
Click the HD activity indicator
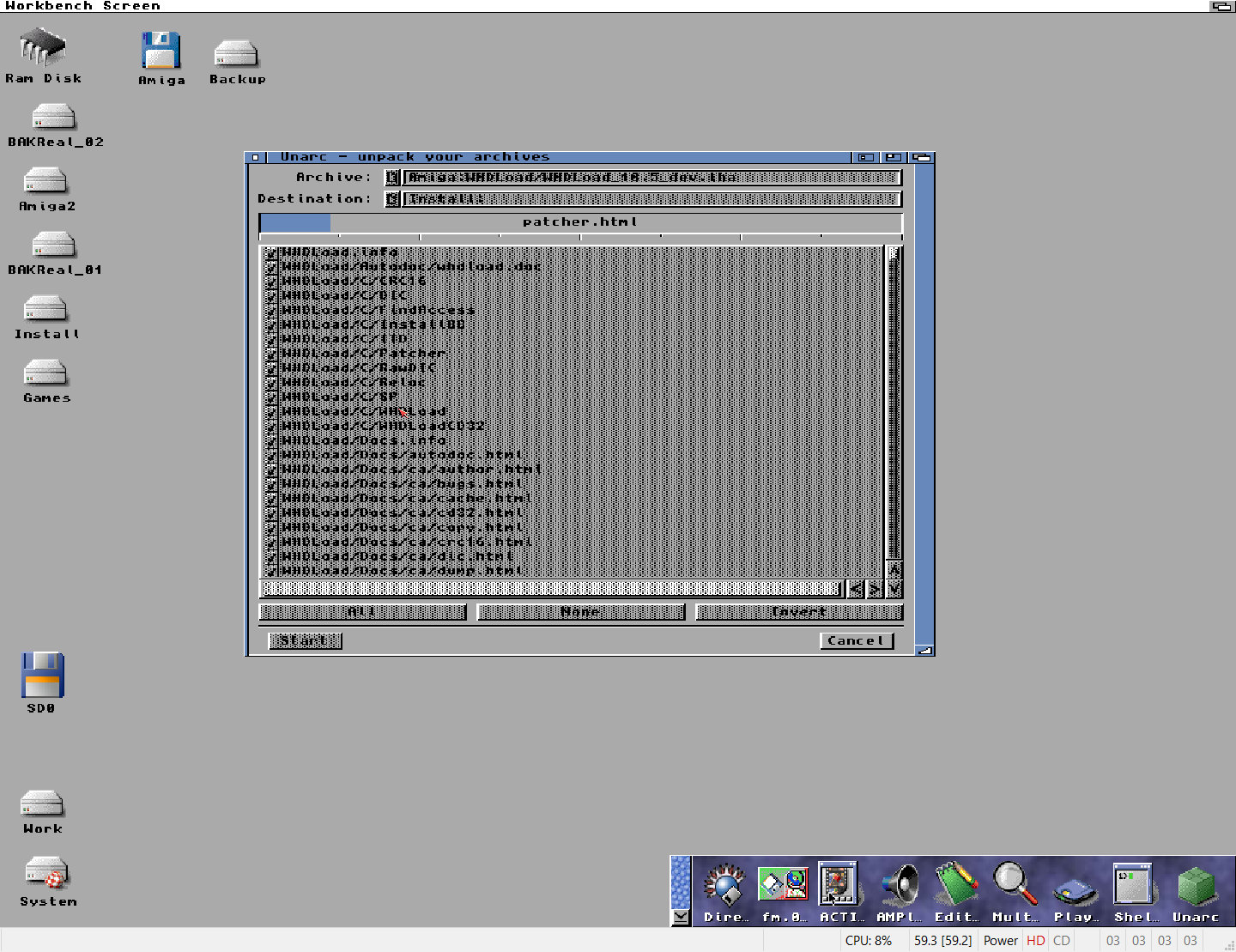tap(1036, 941)
